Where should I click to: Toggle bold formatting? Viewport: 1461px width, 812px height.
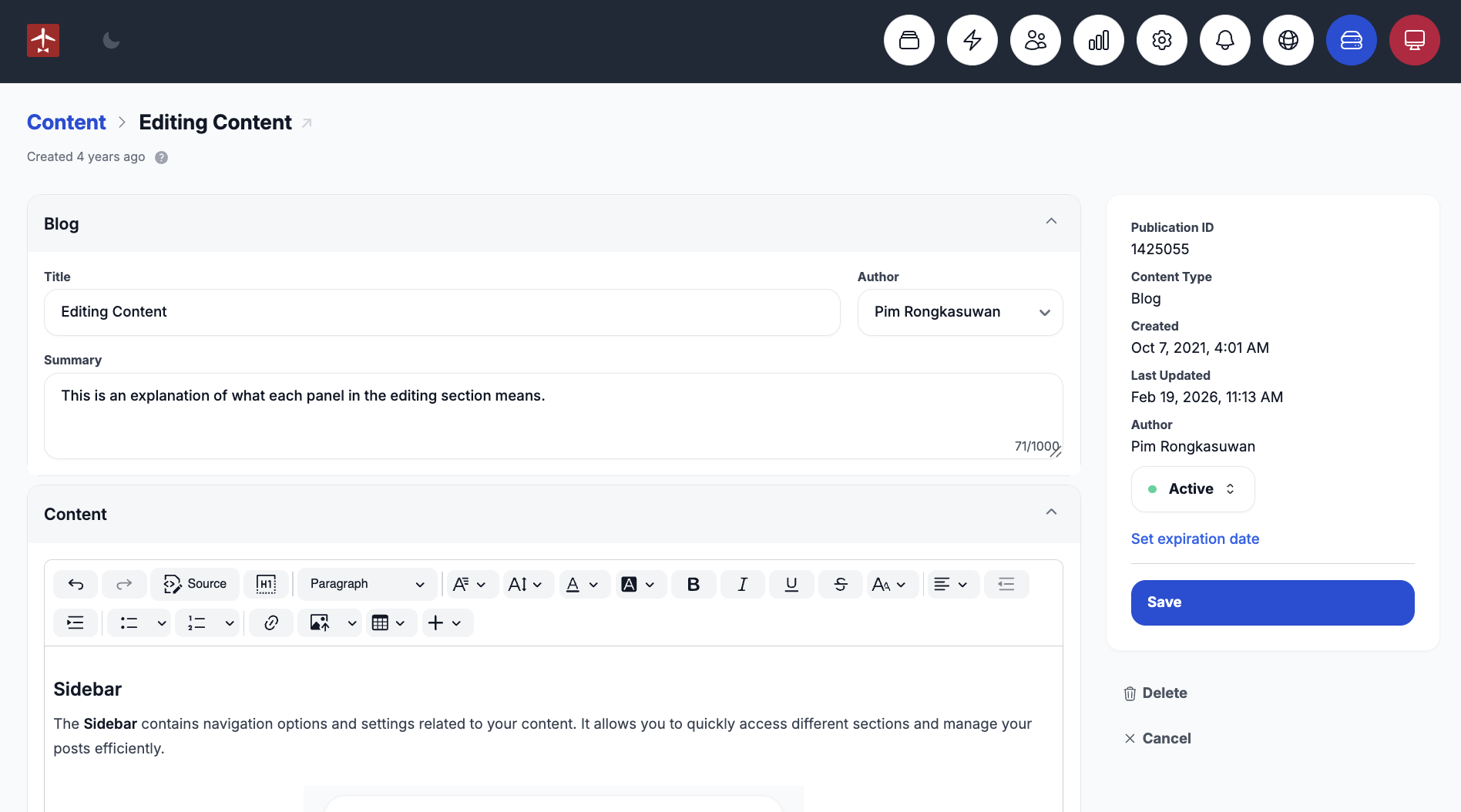[x=693, y=585]
